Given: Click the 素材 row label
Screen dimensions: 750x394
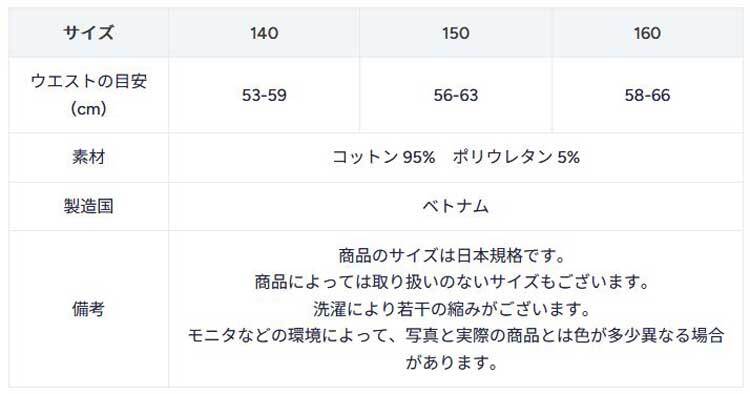Looking at the screenshot, I should [88, 157].
